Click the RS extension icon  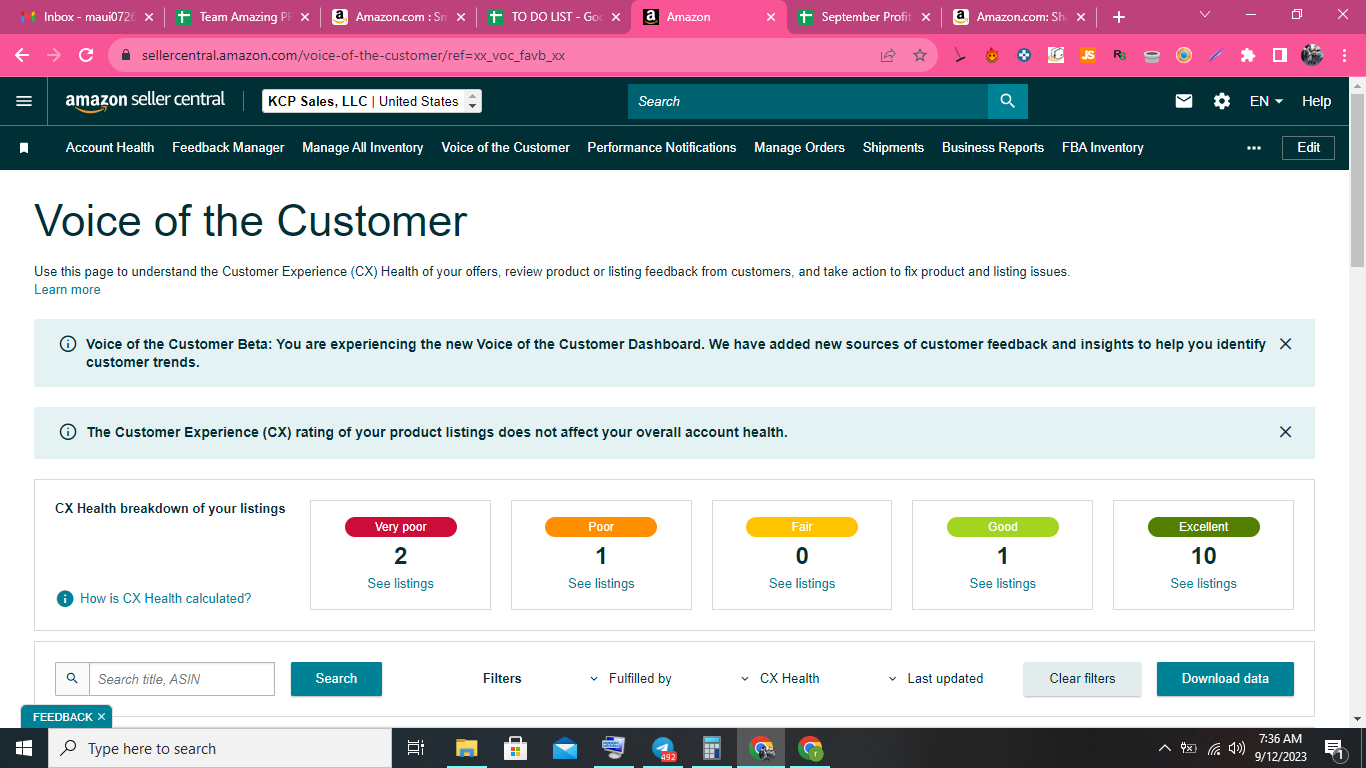(x=1120, y=56)
